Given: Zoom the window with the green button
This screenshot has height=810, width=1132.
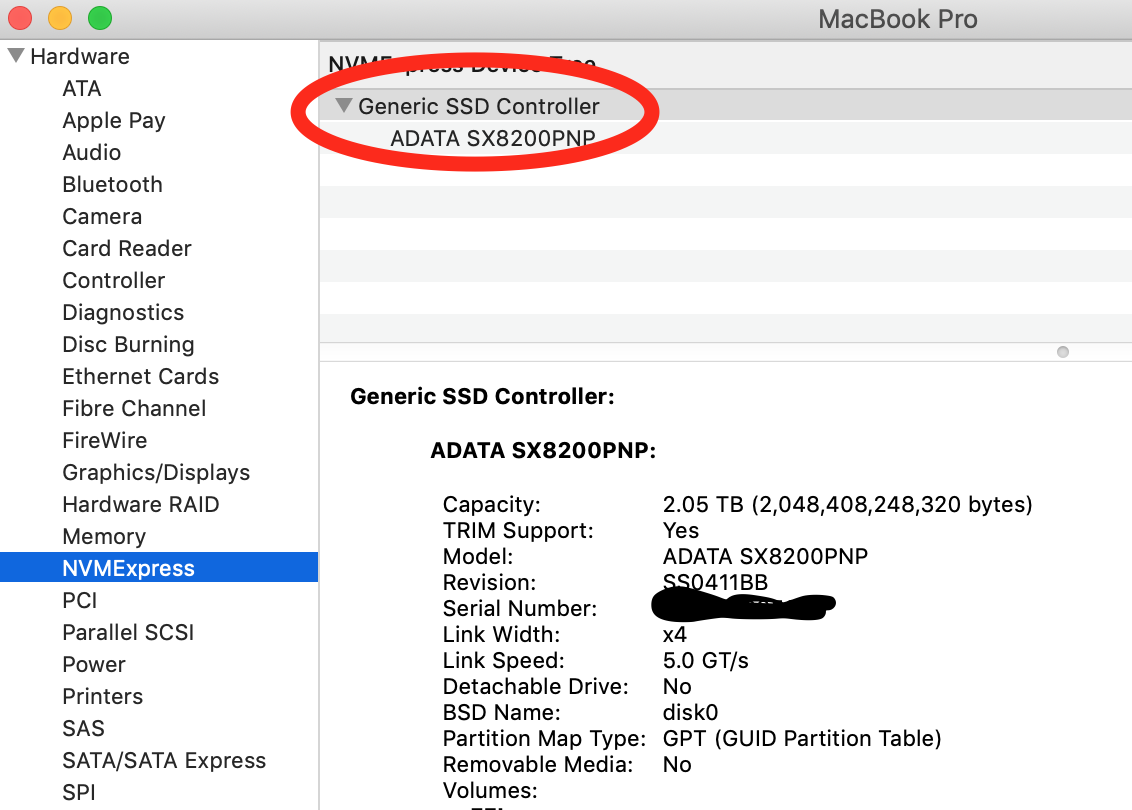Looking at the screenshot, I should (100, 18).
